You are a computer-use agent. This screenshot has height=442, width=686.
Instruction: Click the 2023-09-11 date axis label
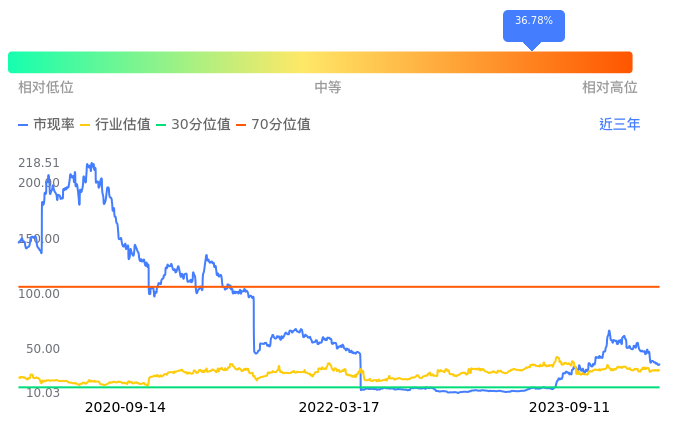569,408
